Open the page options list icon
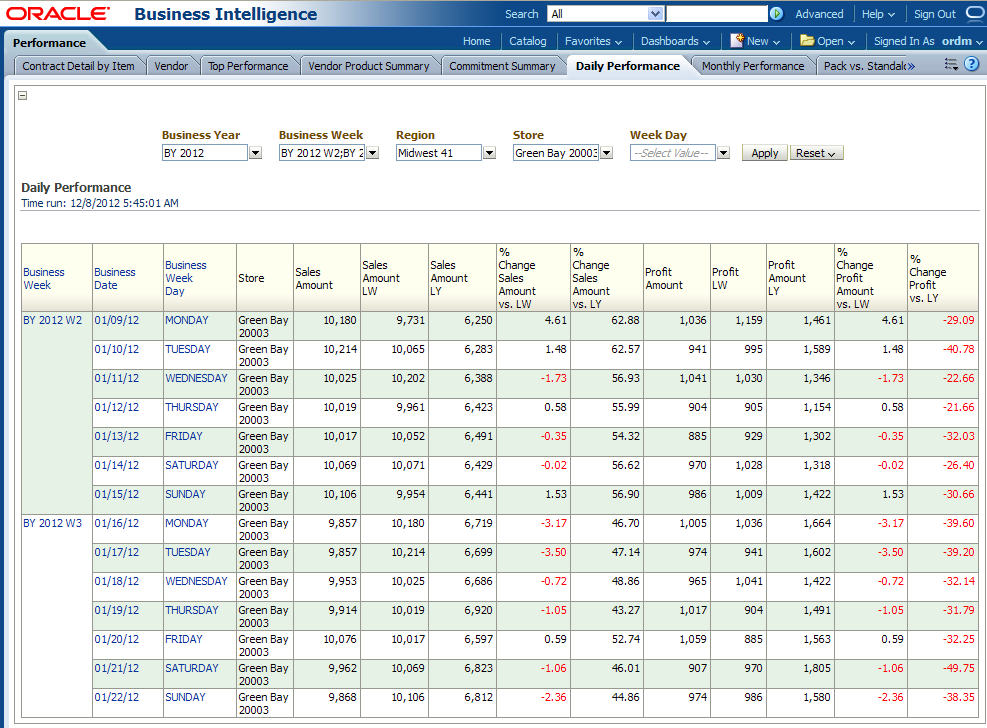Image resolution: width=987 pixels, height=728 pixels. pyautogui.click(x=951, y=64)
